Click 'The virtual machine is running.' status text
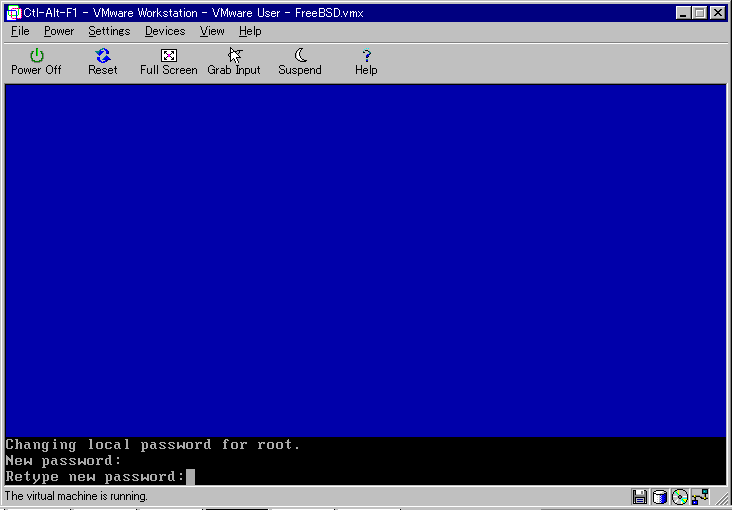 tap(76, 496)
